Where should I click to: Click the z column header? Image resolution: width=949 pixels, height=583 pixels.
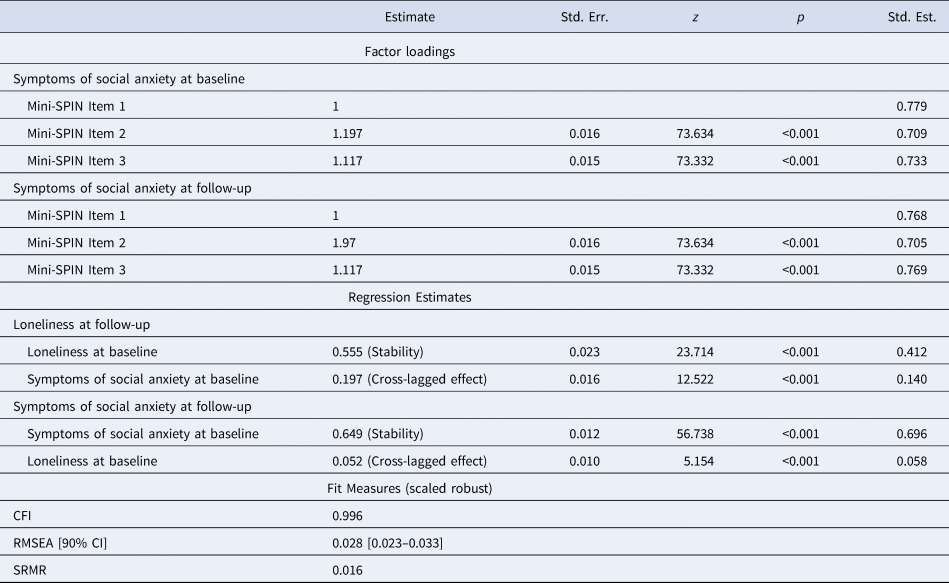695,18
